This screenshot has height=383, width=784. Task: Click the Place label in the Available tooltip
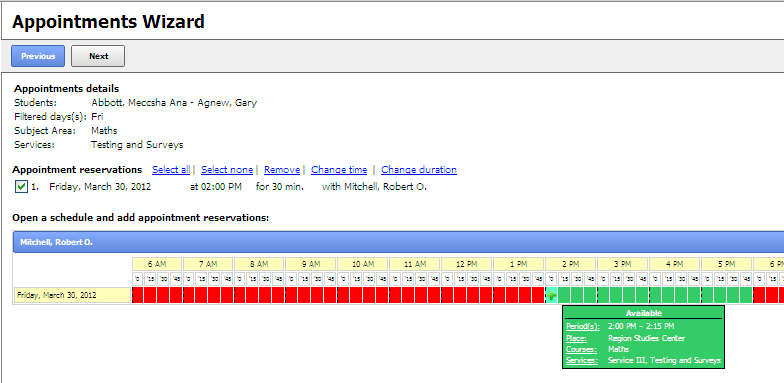click(576, 338)
